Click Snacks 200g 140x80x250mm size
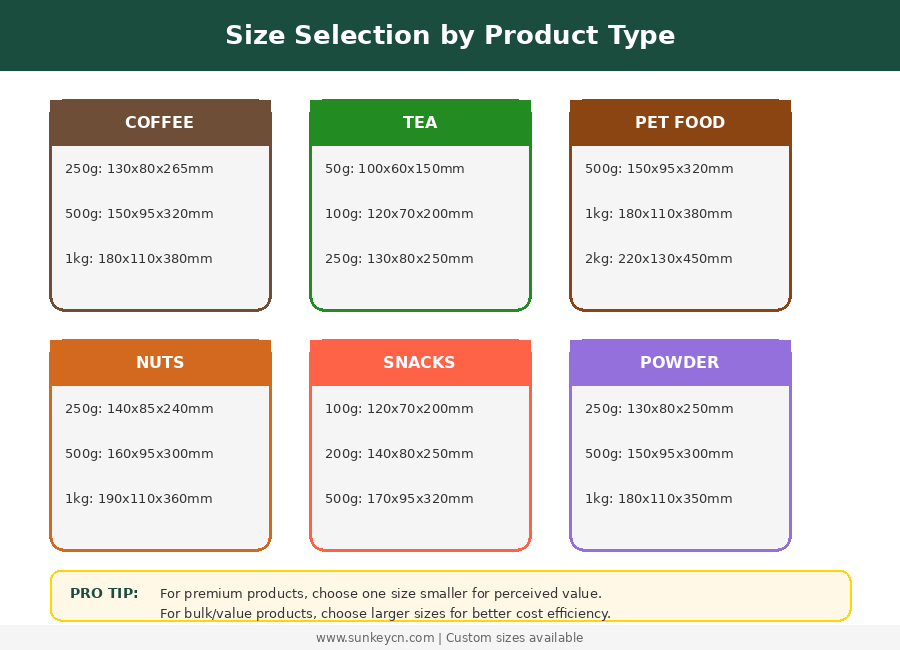The height and width of the screenshot is (650, 900). pyautogui.click(x=399, y=454)
